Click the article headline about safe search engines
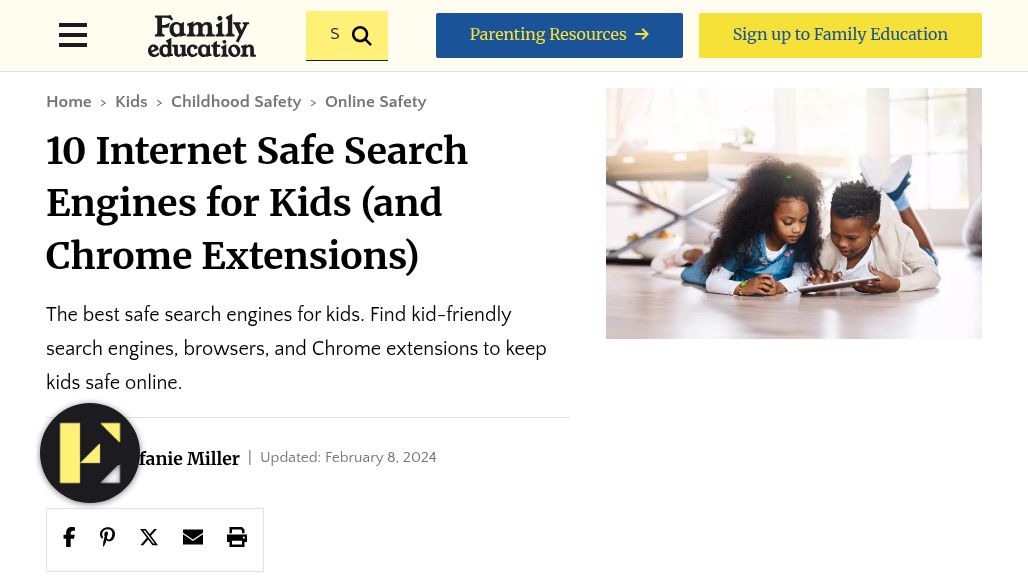This screenshot has height=578, width=1028. pos(257,203)
